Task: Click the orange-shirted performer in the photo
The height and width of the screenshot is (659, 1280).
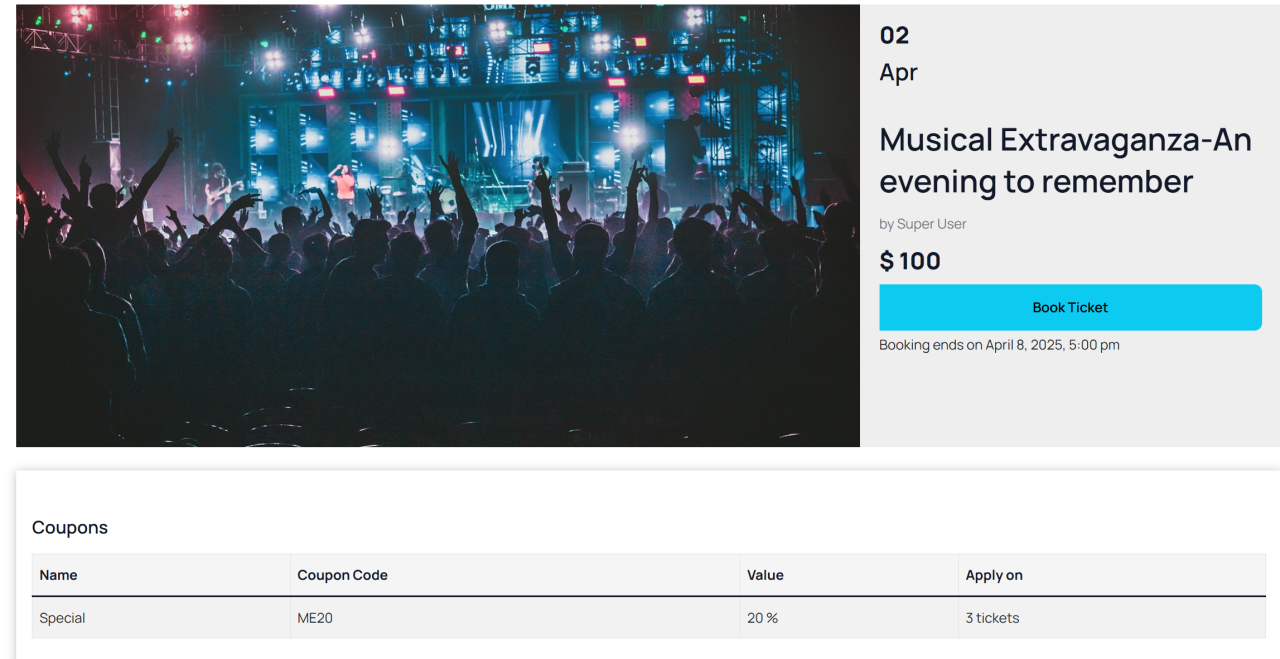Action: 344,185
